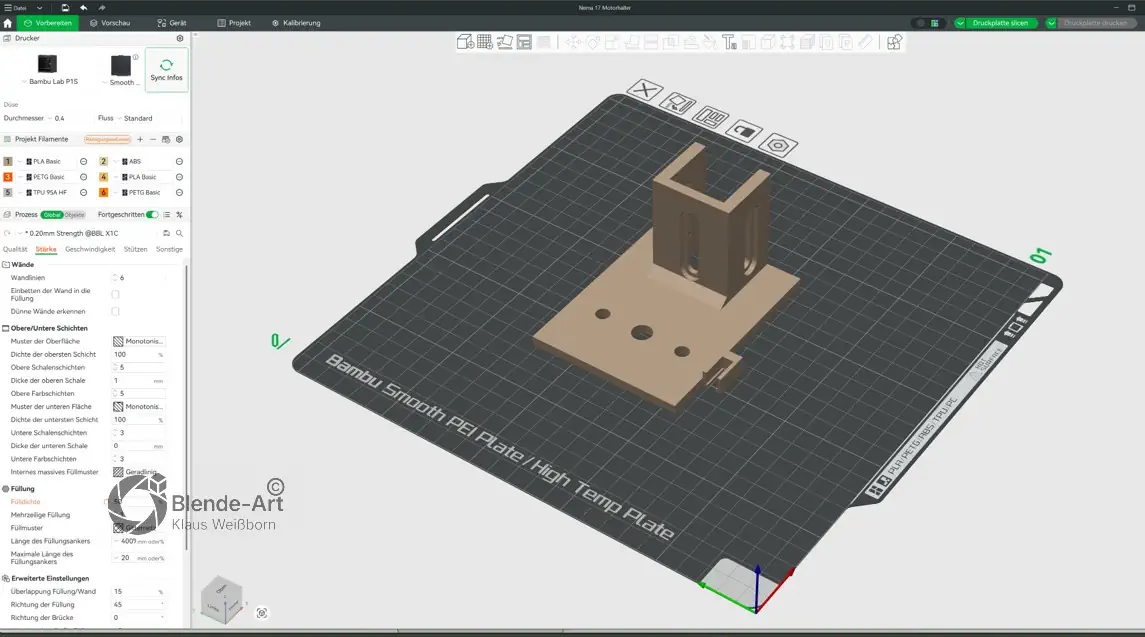1145x637 pixels.
Task: Click the orange filament 3 color swatch
Action: coord(8,177)
